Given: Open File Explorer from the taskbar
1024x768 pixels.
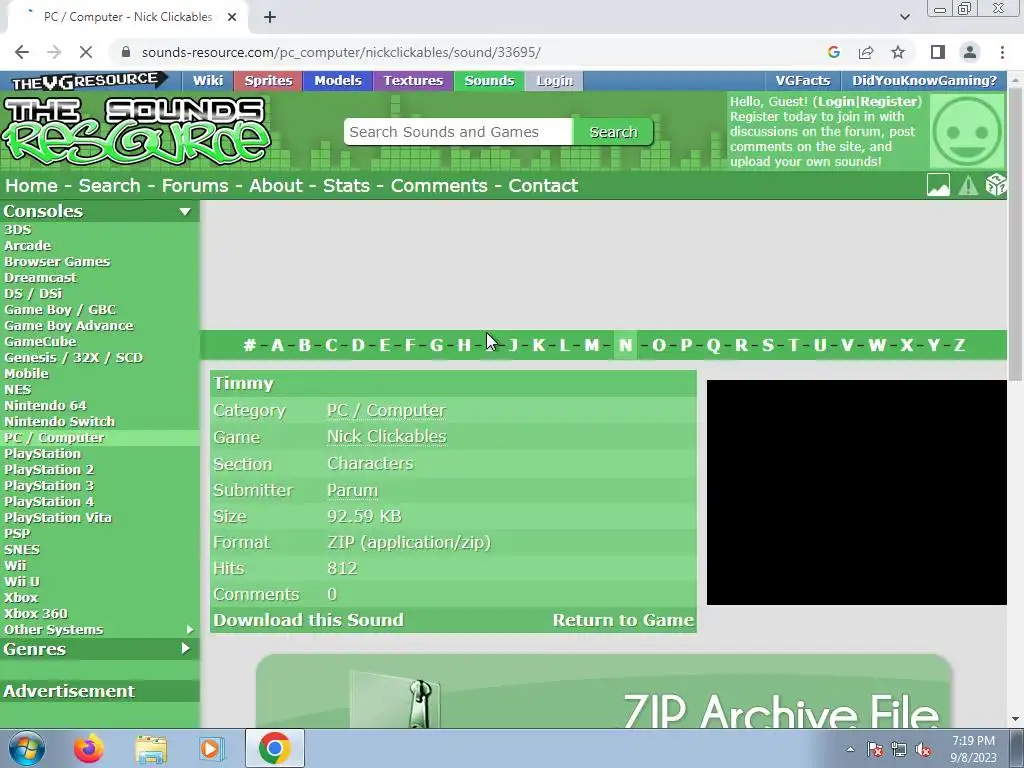Looking at the screenshot, I should click(x=151, y=748).
